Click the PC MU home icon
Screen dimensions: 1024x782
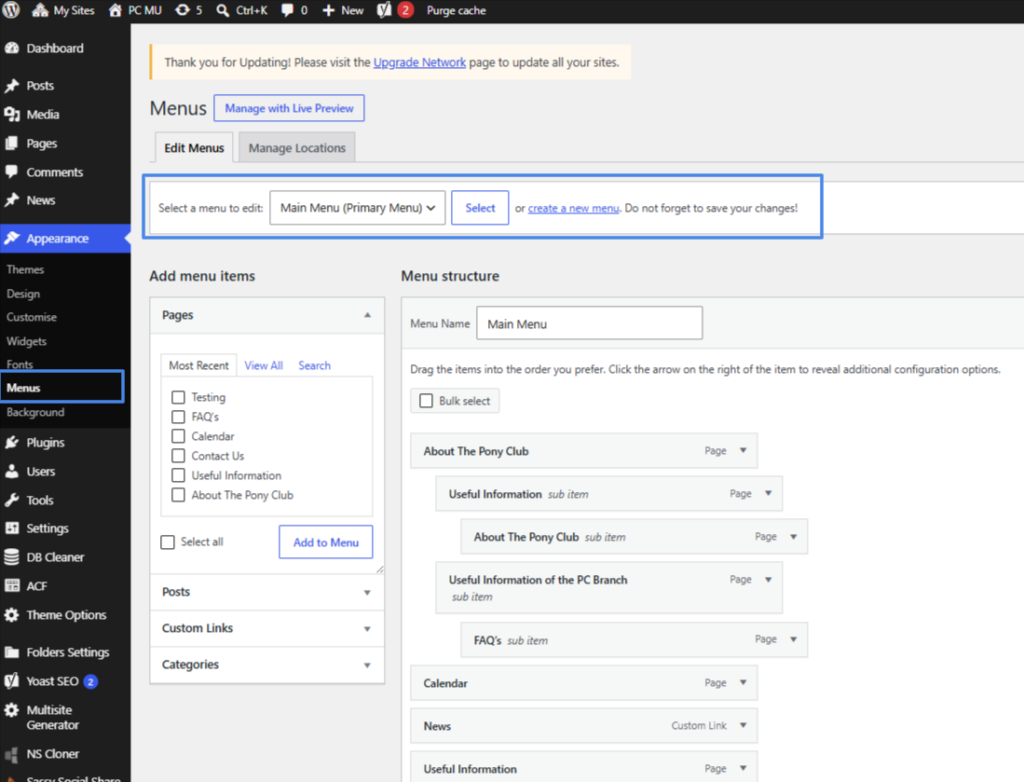click(116, 10)
